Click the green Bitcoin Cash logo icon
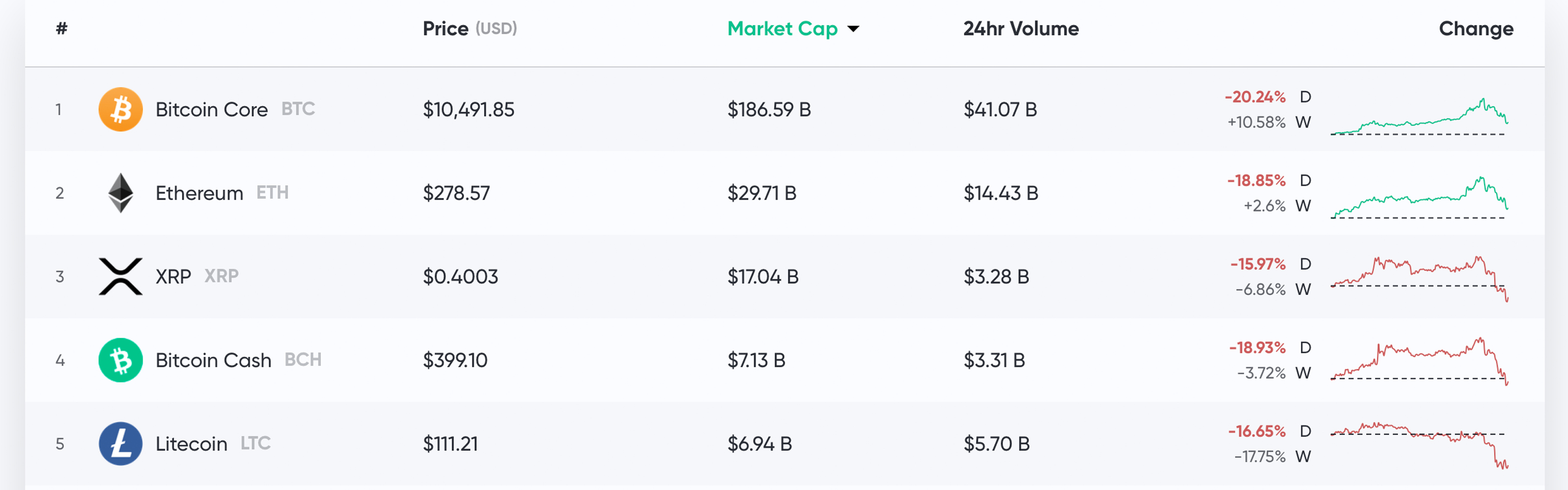The image size is (1568, 490). pos(121,360)
